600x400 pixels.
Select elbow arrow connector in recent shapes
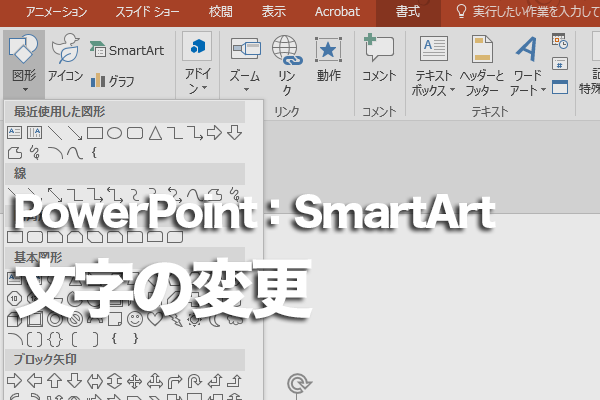[195, 133]
